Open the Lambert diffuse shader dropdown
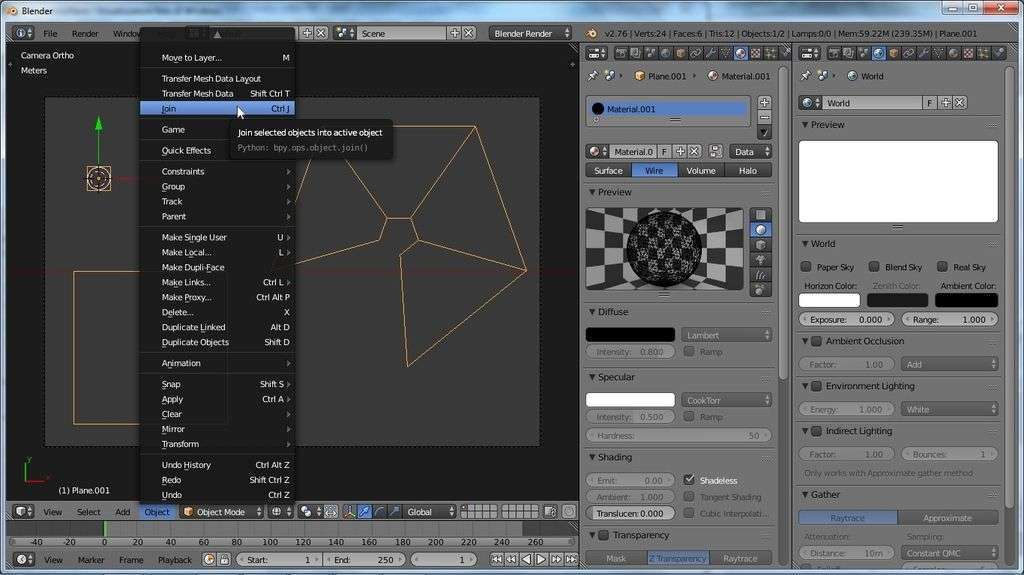 (727, 335)
